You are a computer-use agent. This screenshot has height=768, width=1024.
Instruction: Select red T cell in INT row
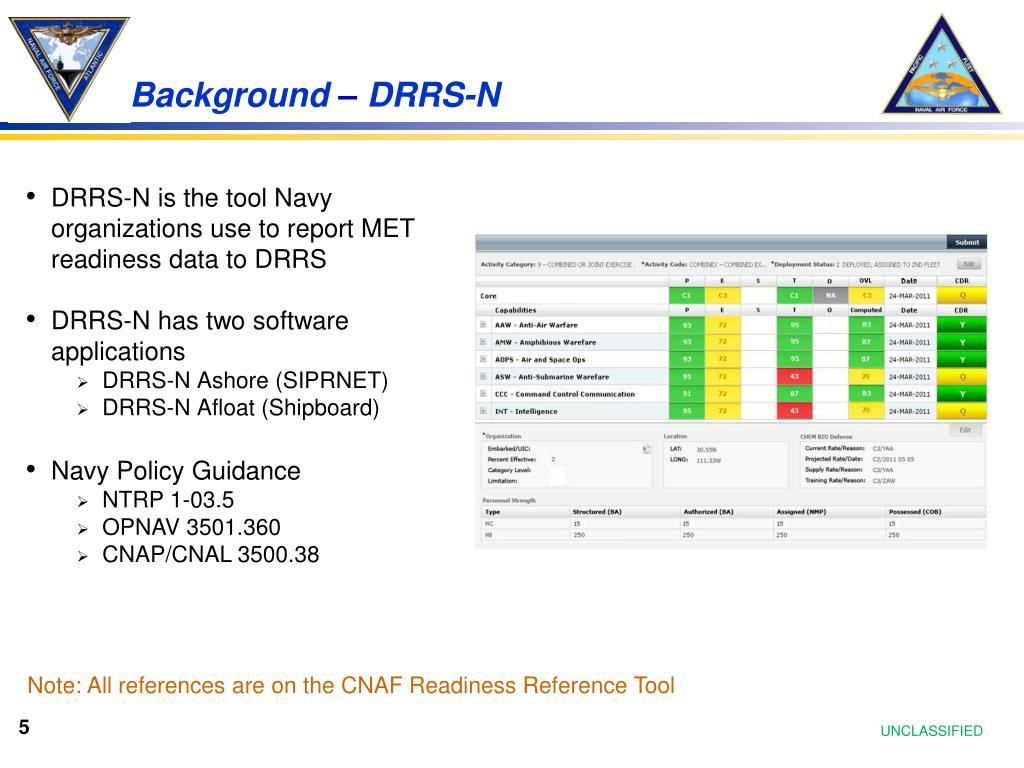pyautogui.click(x=794, y=411)
